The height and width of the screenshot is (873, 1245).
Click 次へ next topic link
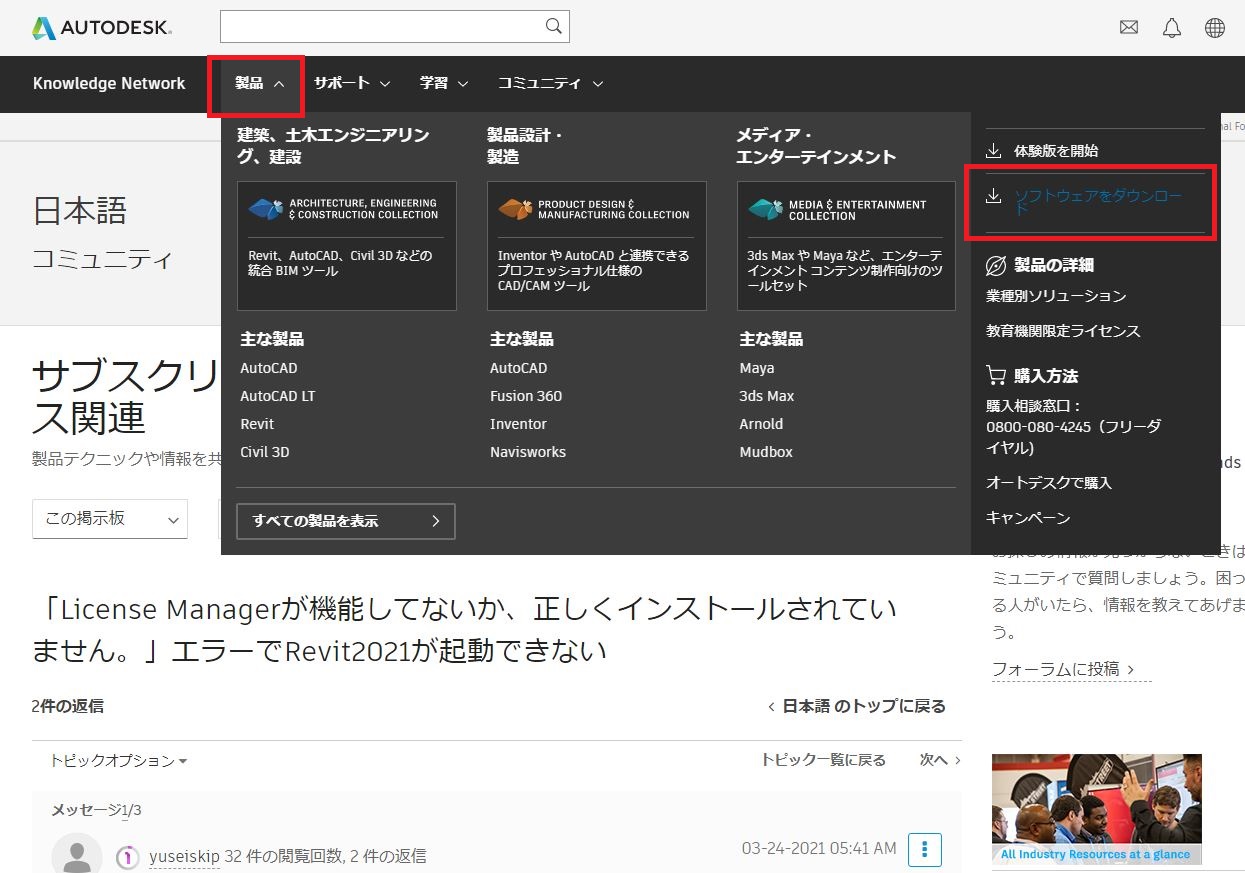tap(940, 760)
